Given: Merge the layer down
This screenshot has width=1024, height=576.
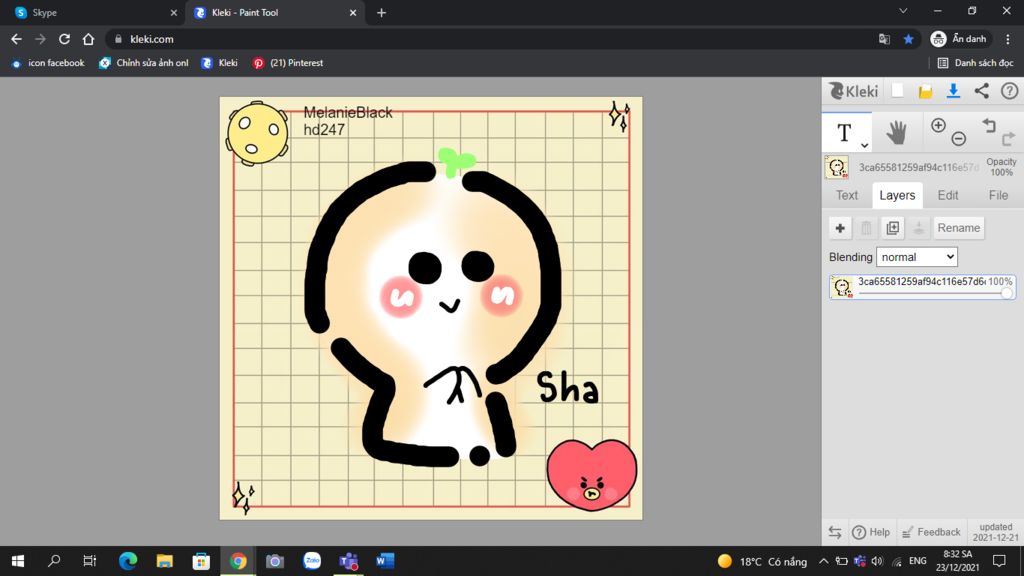Looking at the screenshot, I should click(918, 228).
